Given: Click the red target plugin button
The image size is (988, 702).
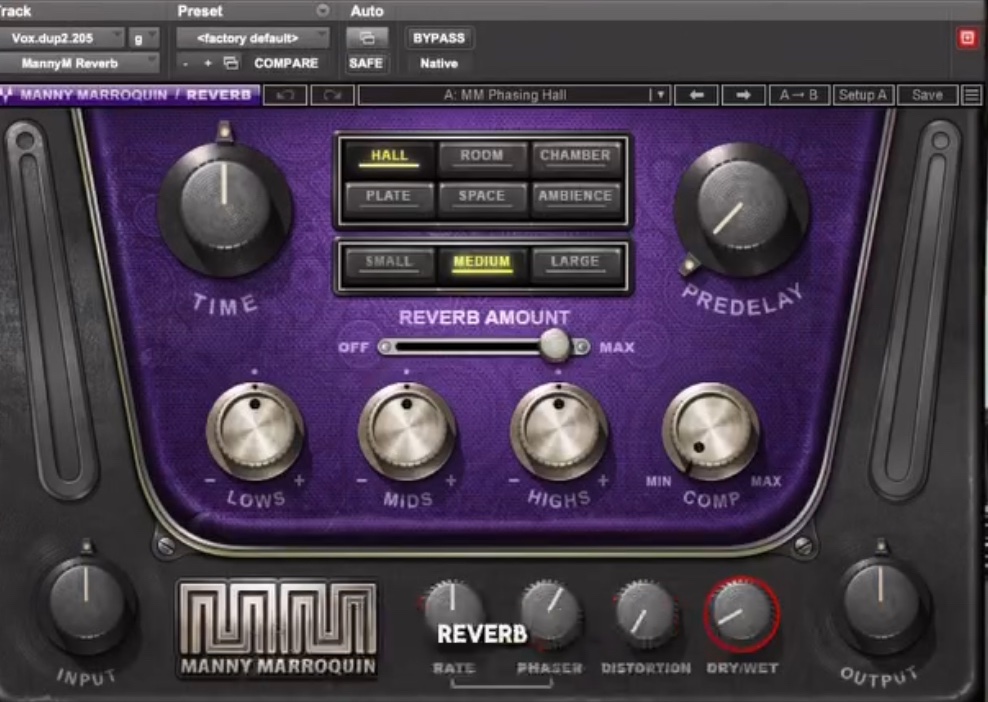Looking at the screenshot, I should 967,38.
